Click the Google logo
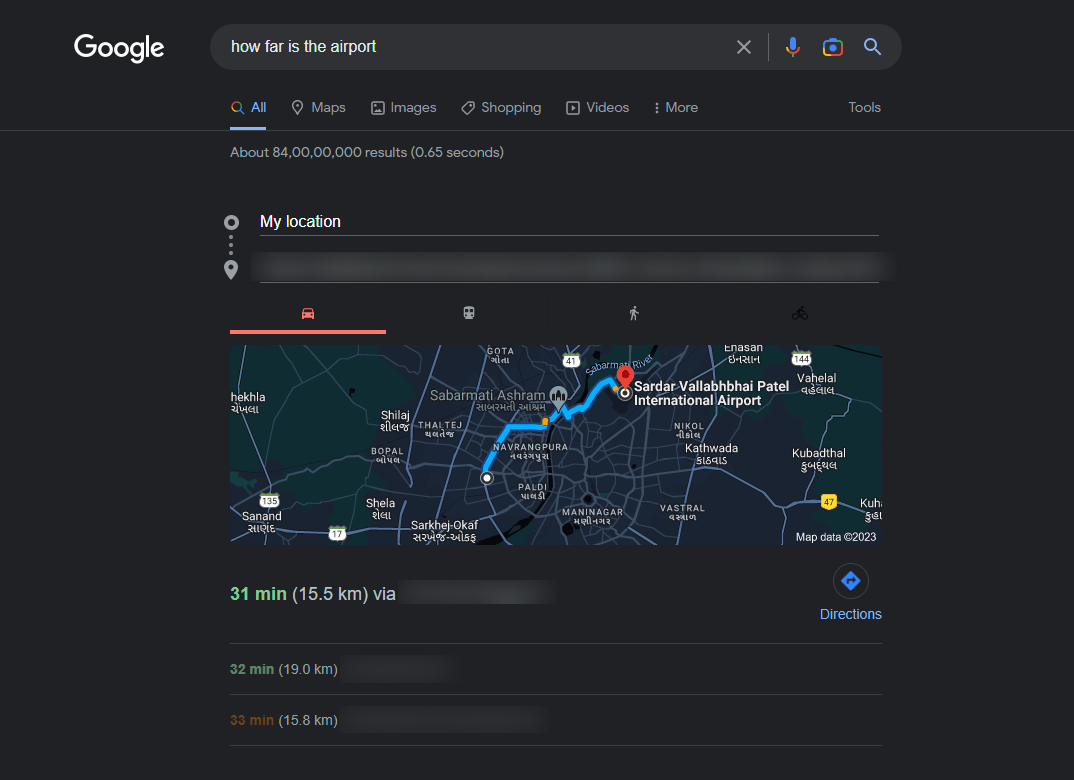The image size is (1074, 780). (x=119, y=47)
